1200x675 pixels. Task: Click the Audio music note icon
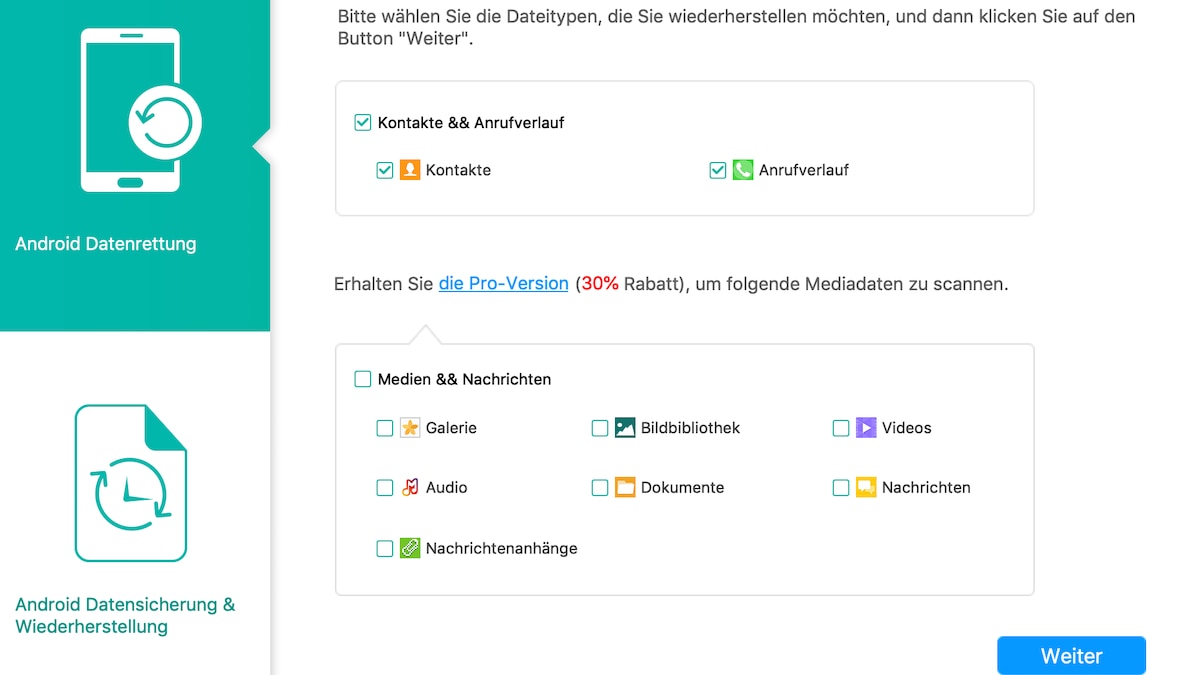(410, 488)
